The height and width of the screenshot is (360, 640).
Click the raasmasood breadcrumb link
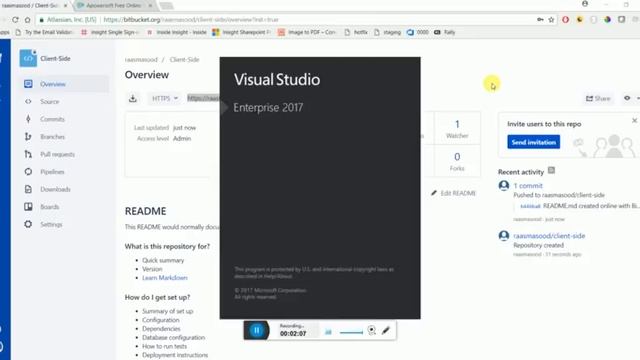coord(141,60)
